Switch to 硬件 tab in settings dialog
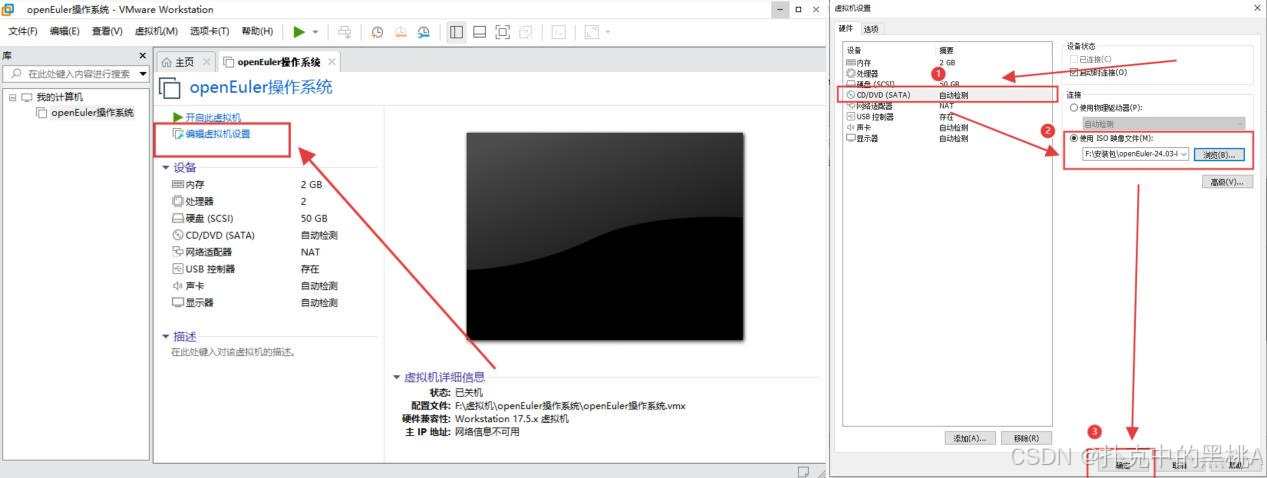Viewport: 1267px width, 478px height. 846,29
